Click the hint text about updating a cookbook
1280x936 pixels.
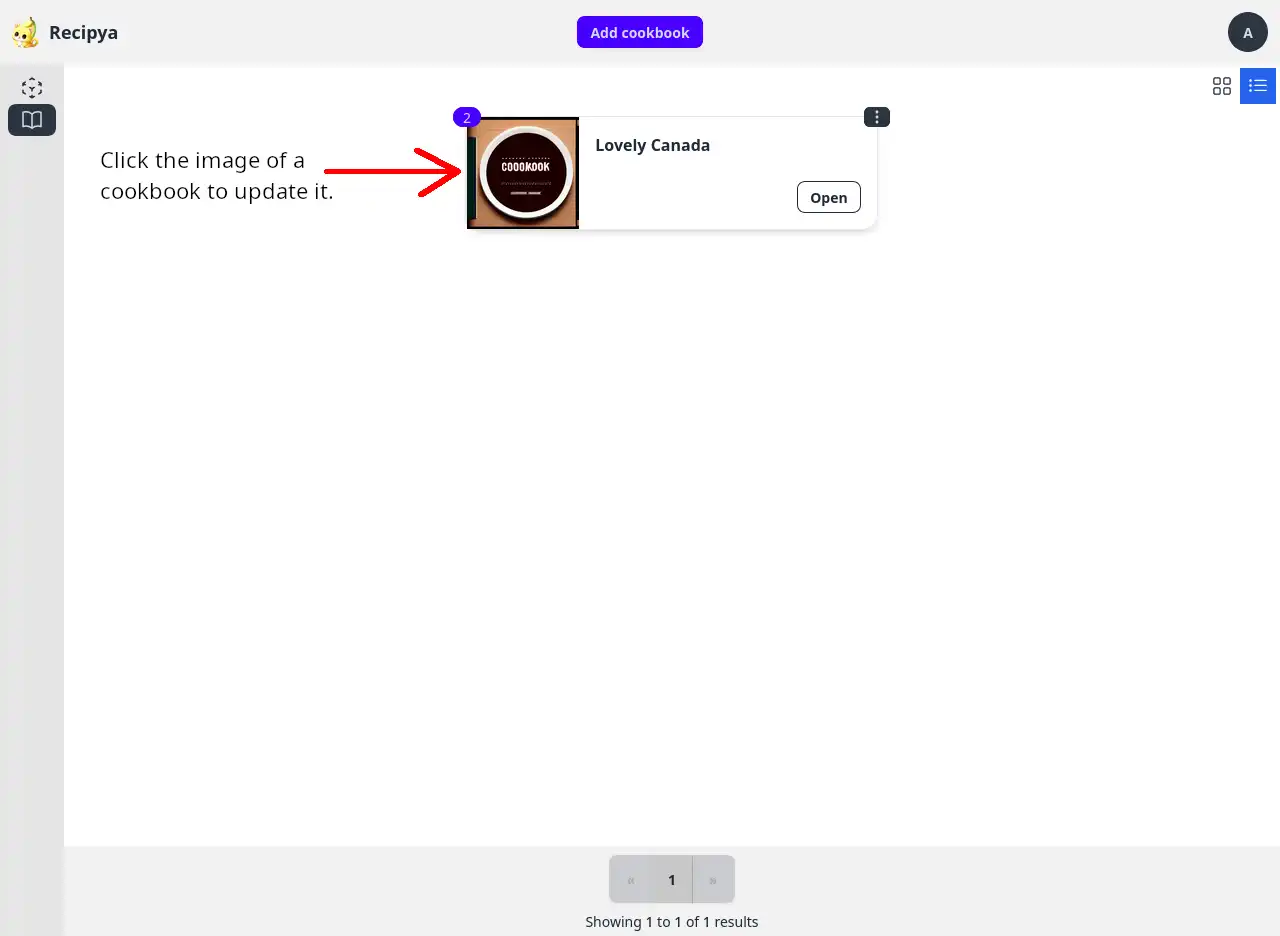pyautogui.click(x=217, y=176)
